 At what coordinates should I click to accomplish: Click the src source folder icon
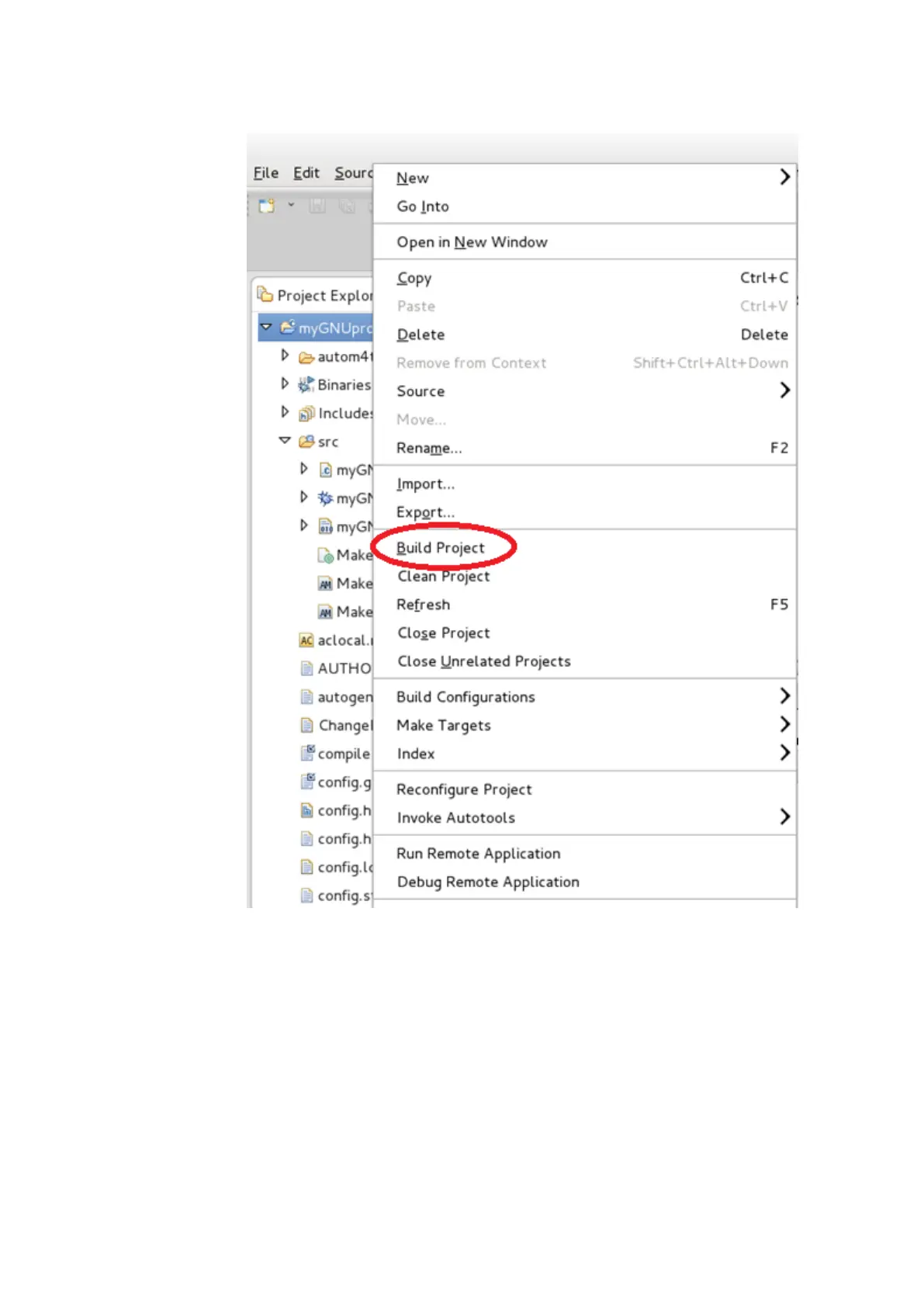[306, 442]
